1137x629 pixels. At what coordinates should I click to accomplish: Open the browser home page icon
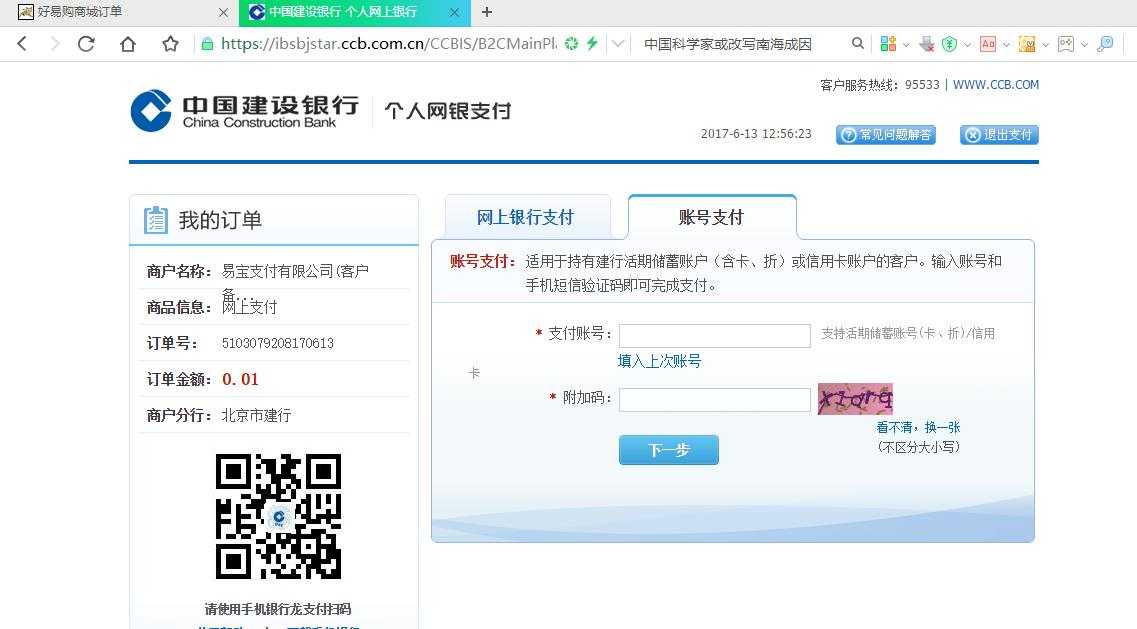(128, 44)
